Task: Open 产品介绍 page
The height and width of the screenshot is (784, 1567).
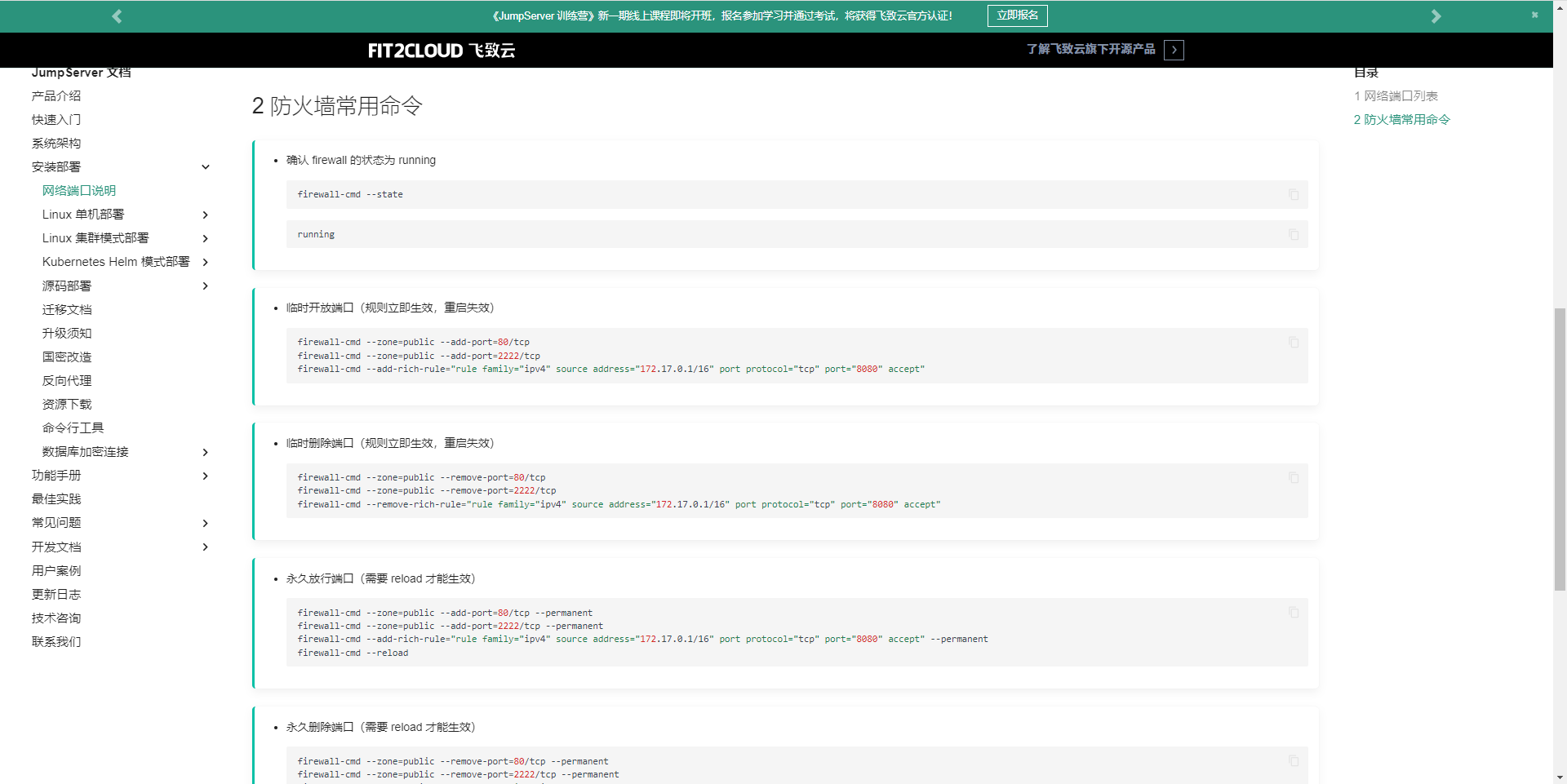Action: click(x=56, y=95)
